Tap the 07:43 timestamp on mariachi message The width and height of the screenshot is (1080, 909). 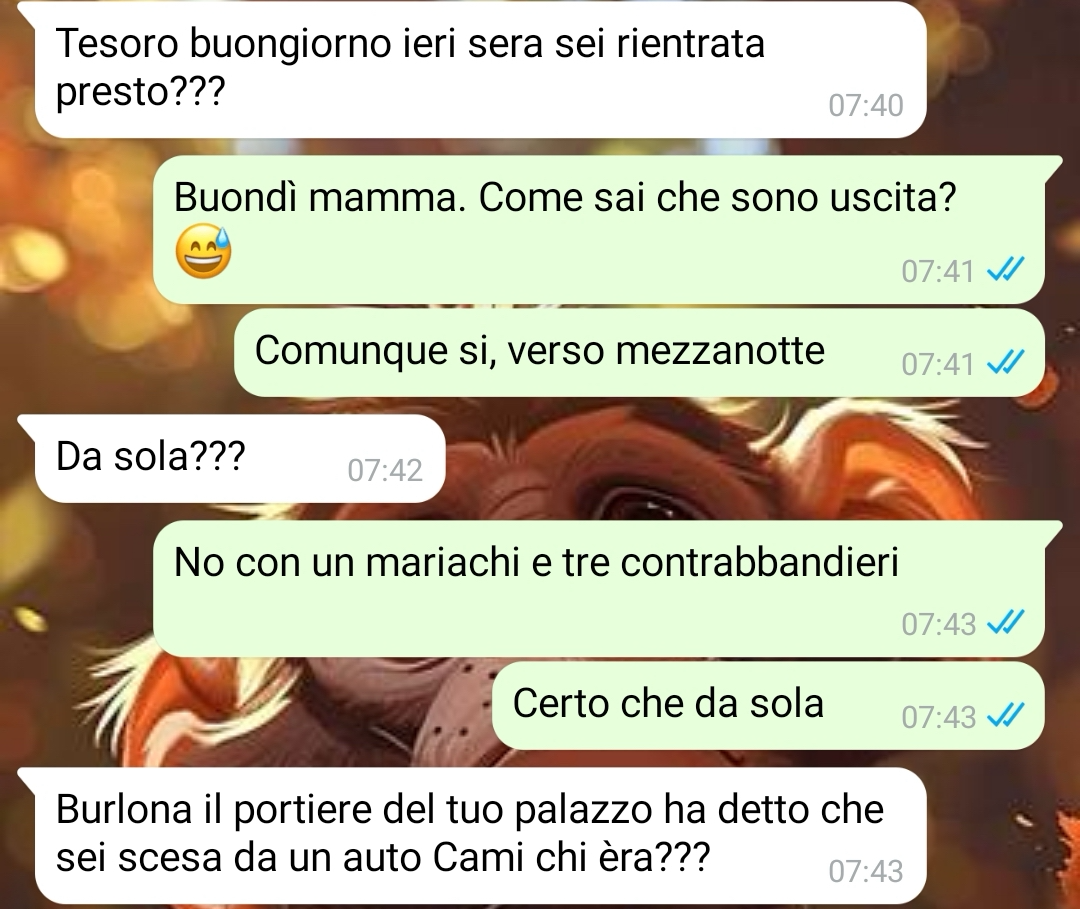pyautogui.click(x=938, y=624)
